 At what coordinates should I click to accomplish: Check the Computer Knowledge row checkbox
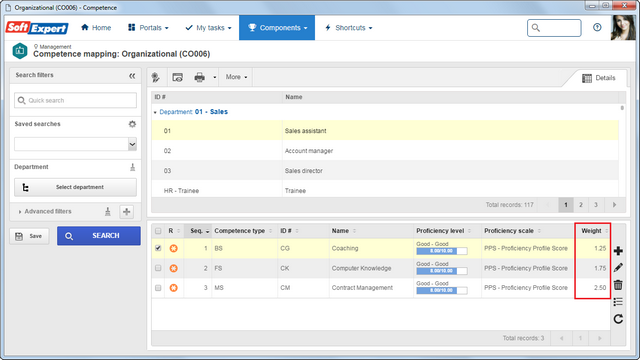158,268
